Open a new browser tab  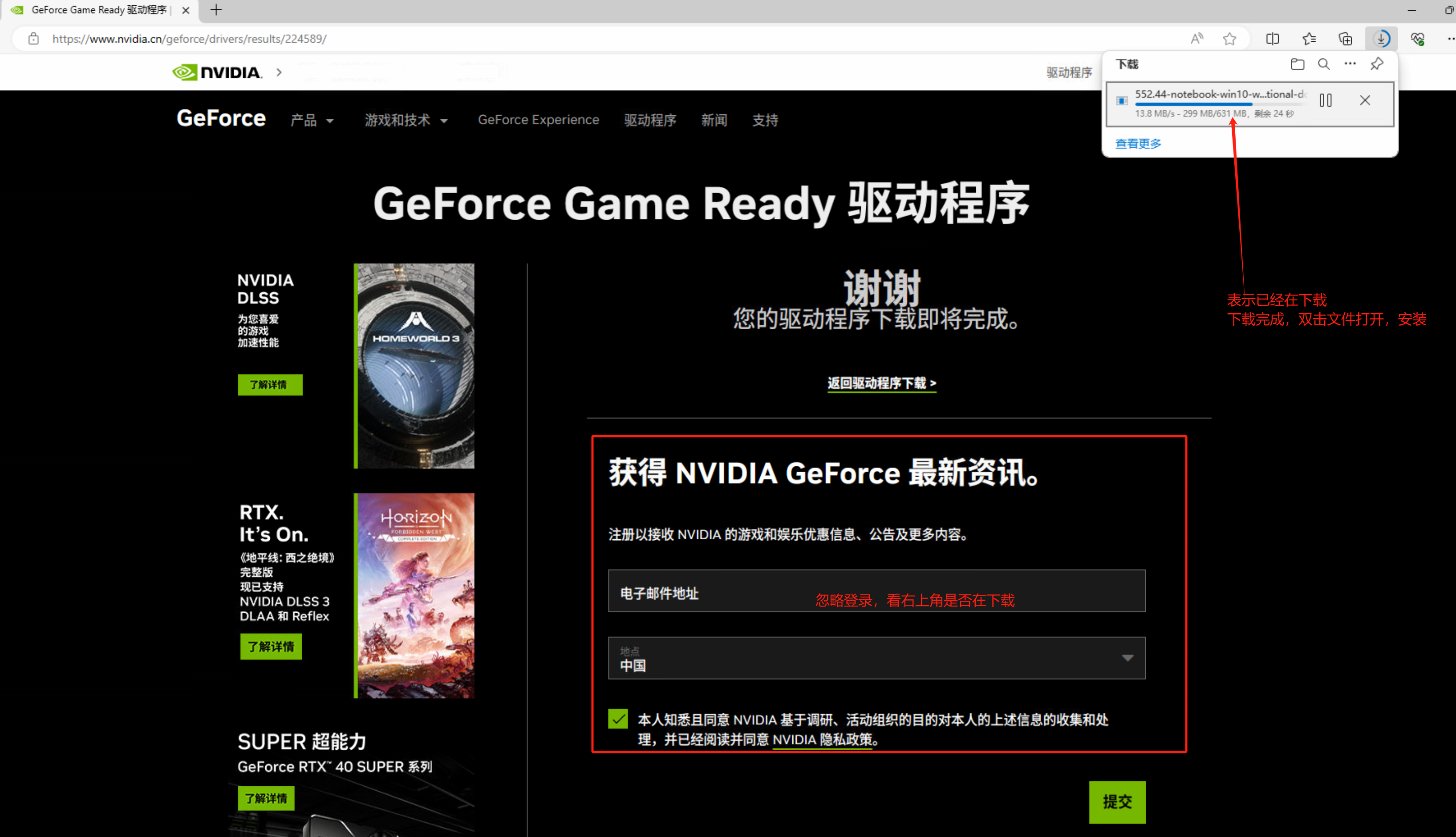[x=216, y=10]
